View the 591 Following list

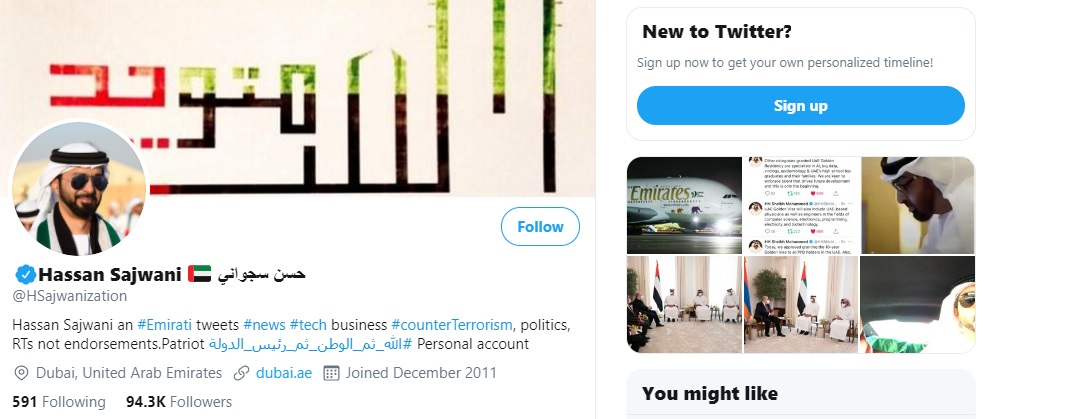pyautogui.click(x=59, y=402)
